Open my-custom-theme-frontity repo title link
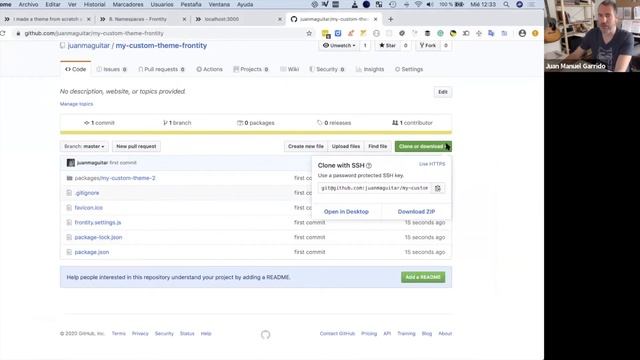This screenshot has height=360, width=640. 161,46
